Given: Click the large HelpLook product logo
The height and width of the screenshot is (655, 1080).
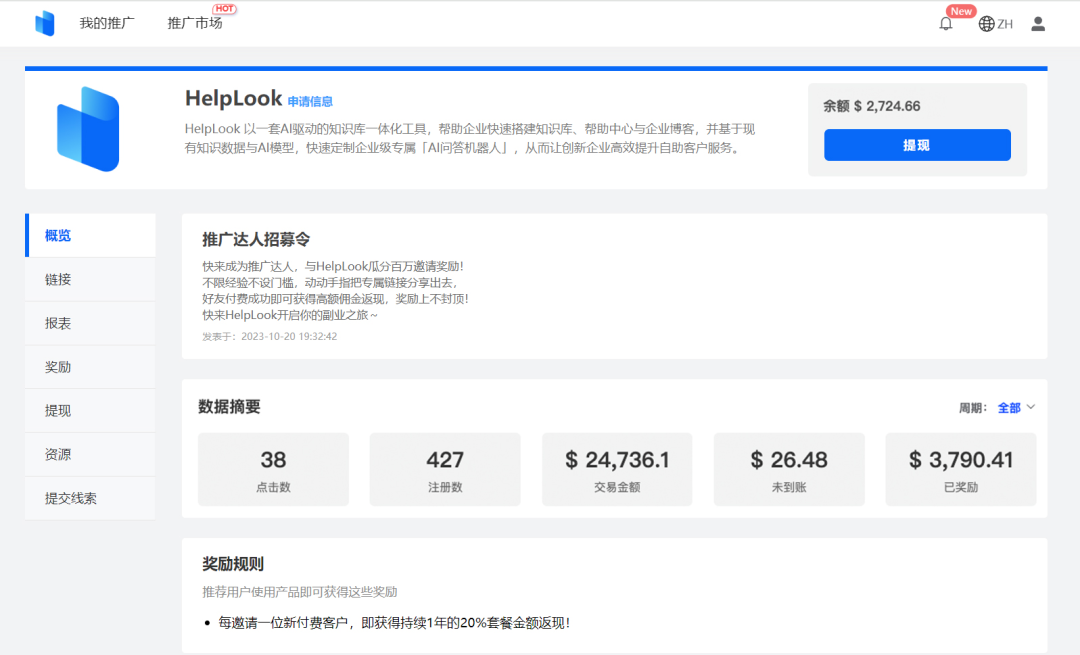Looking at the screenshot, I should 88,129.
